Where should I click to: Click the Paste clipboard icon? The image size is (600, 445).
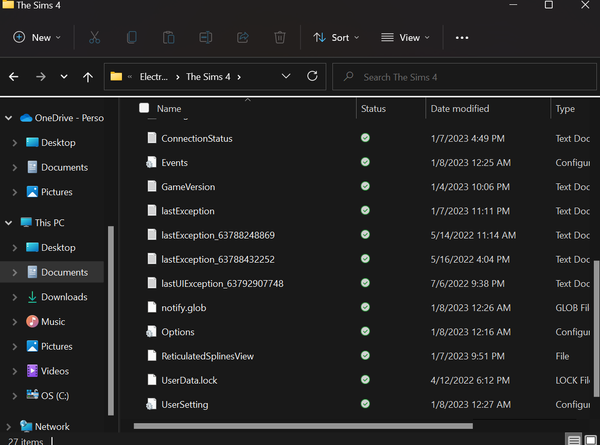(x=169, y=37)
